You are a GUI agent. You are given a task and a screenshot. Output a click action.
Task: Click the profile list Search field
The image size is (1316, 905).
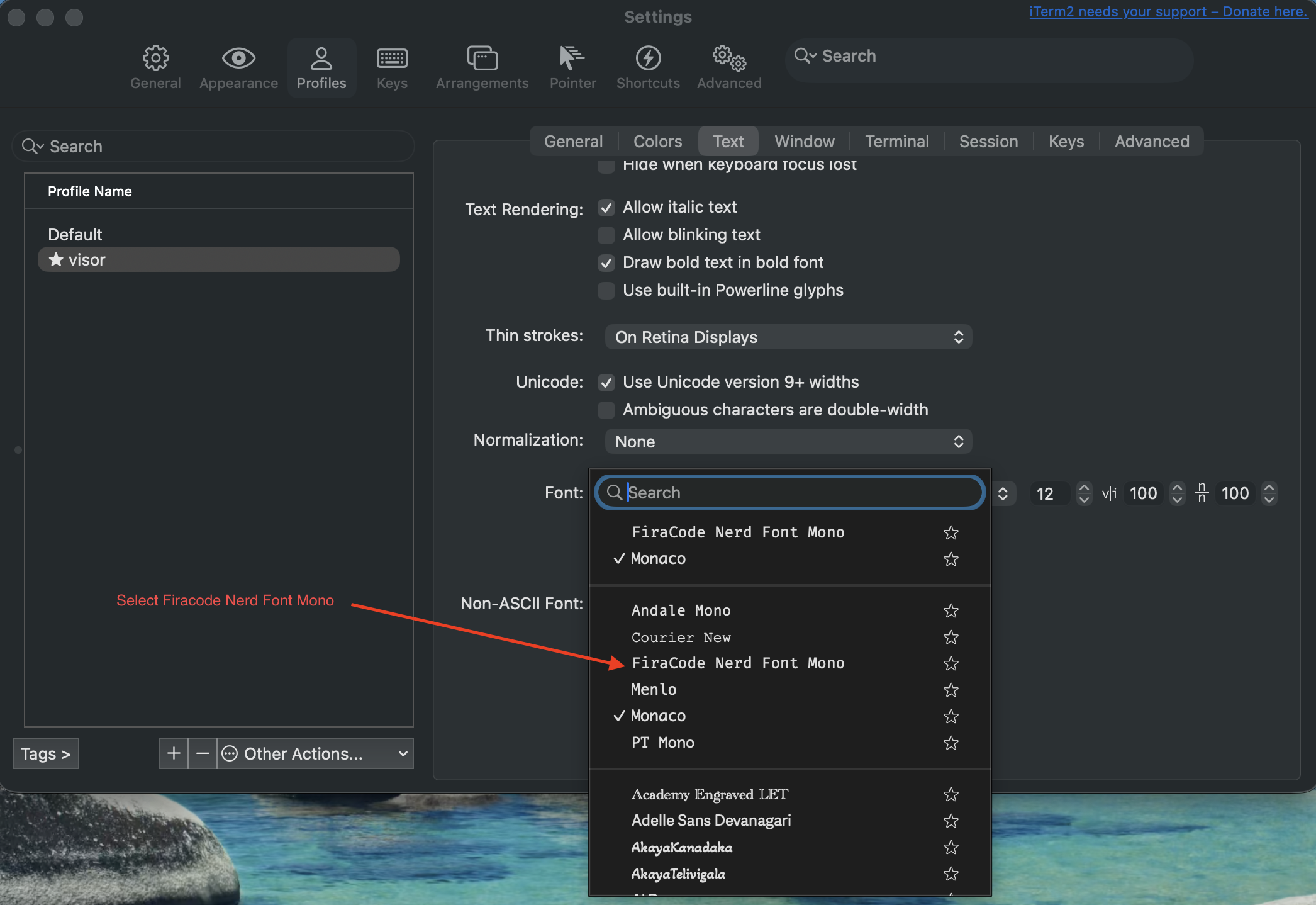pos(213,147)
